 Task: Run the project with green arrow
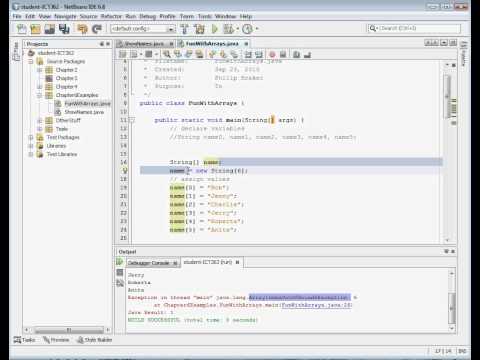coord(215,29)
